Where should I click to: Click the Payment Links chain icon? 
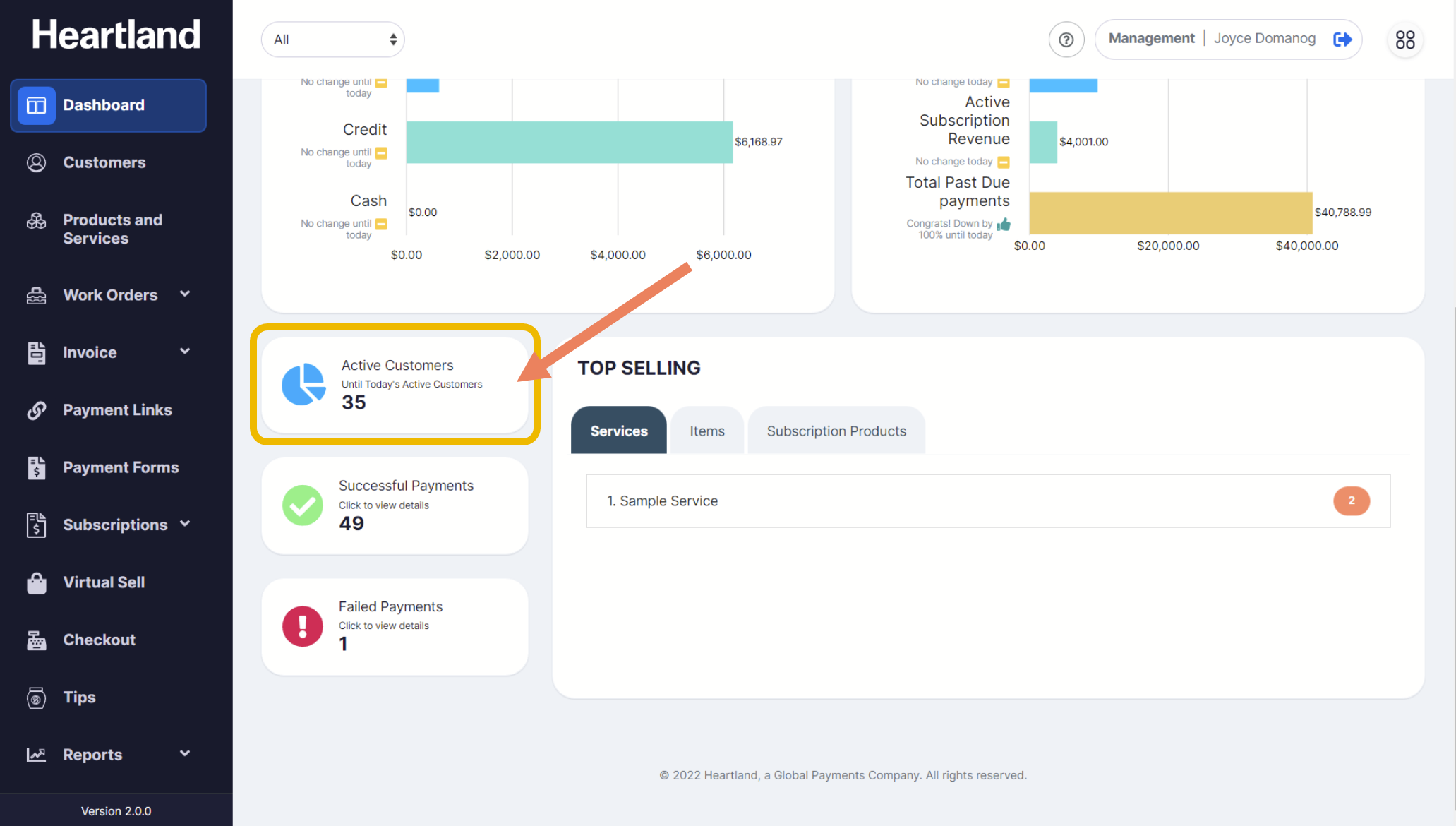coord(37,410)
